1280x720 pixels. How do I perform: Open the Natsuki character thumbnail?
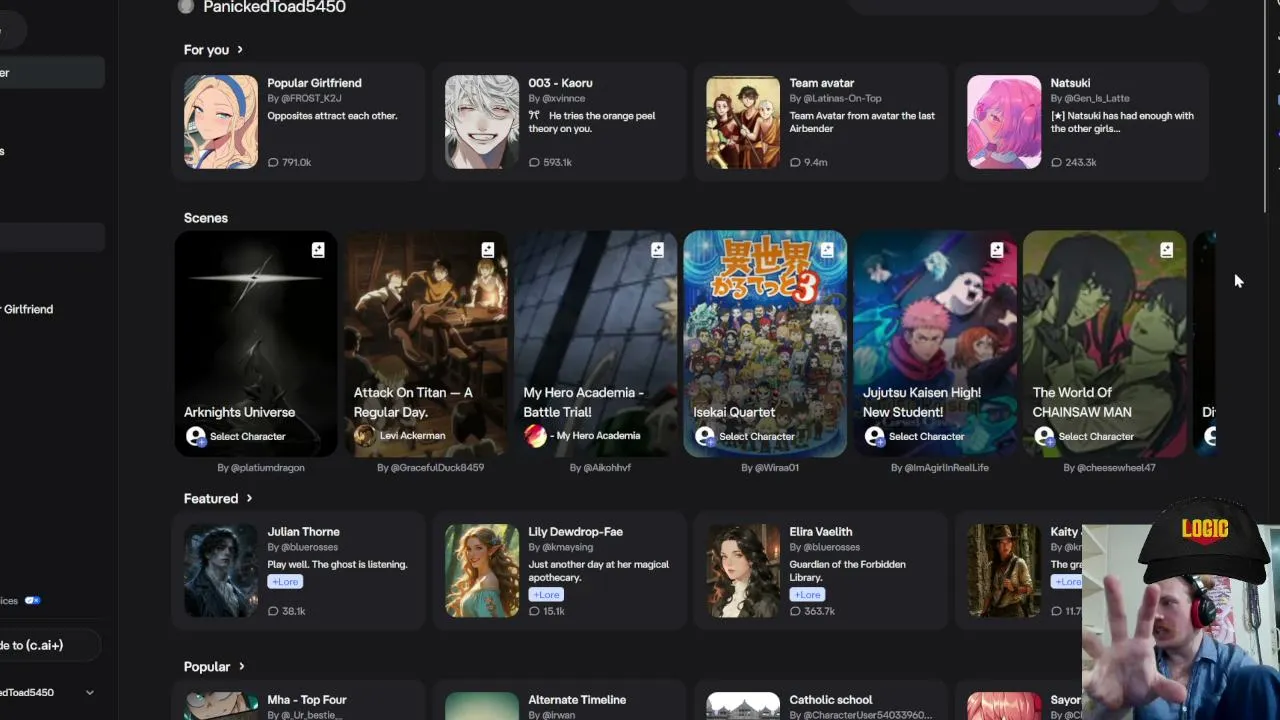pyautogui.click(x=1004, y=122)
